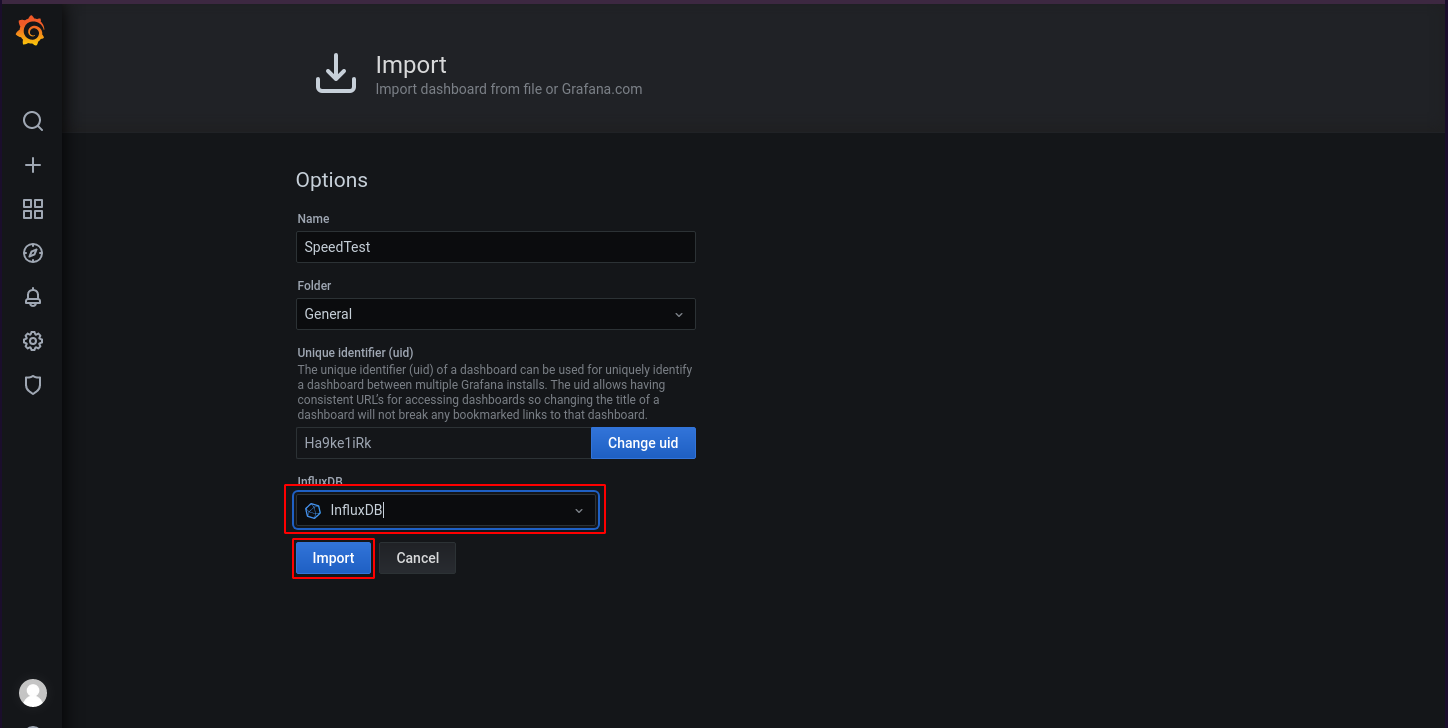The width and height of the screenshot is (1448, 728).
Task: Click the Name field containing SpeedTest
Action: (496, 247)
